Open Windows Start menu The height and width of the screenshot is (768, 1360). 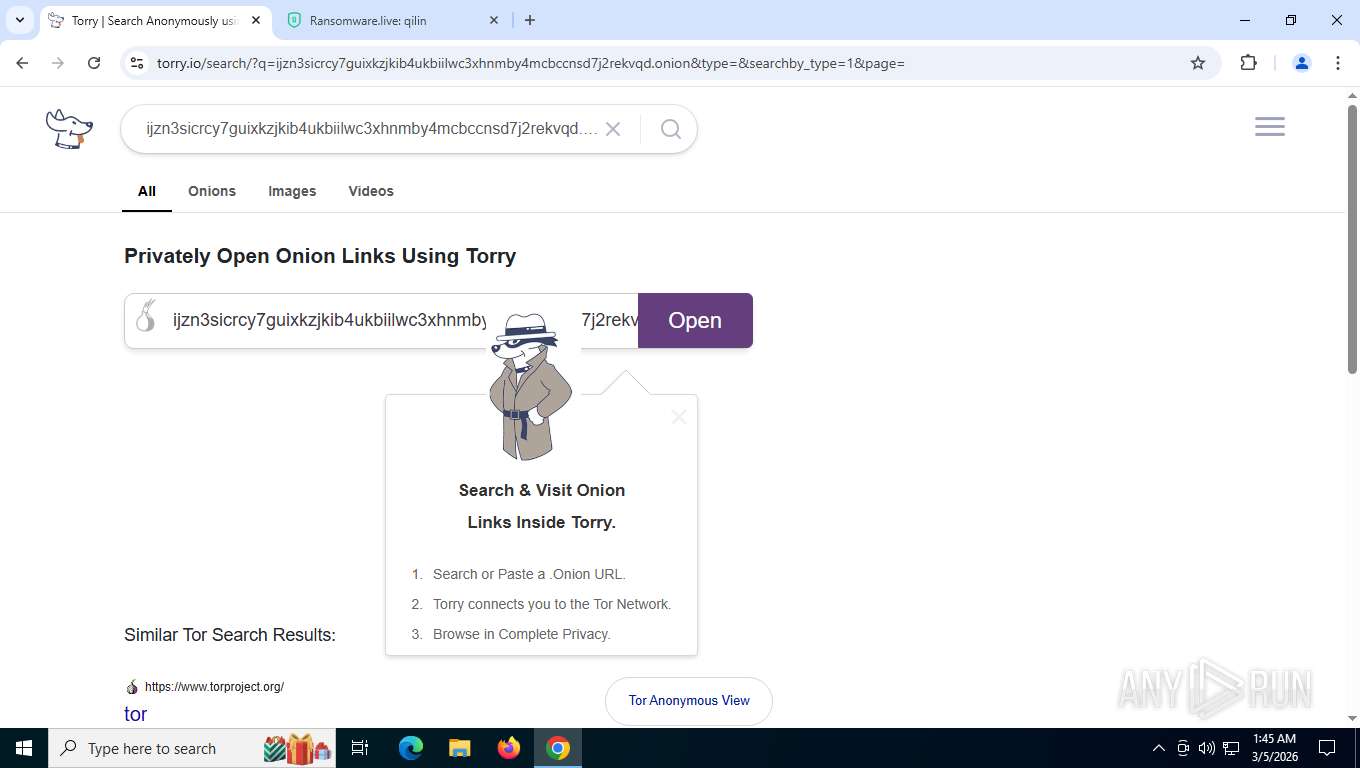23,748
